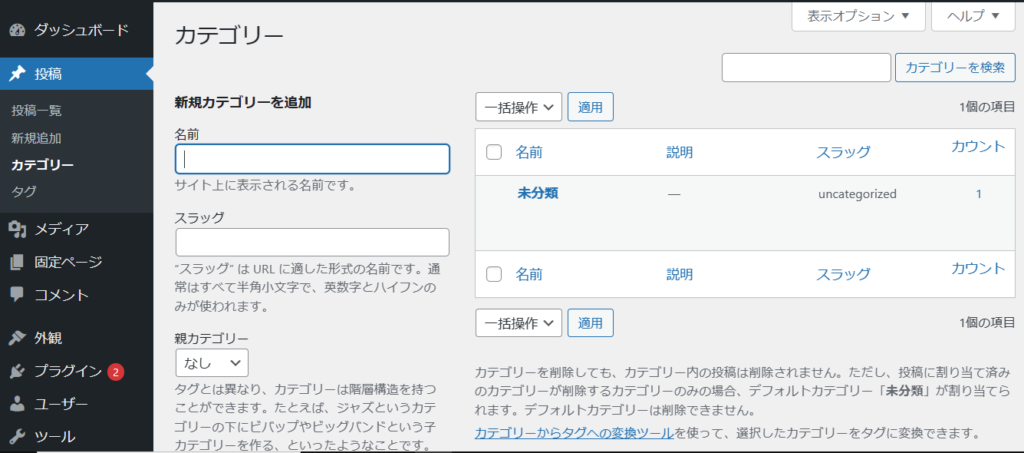
Task: Open the top 一括操作 bulk actions dropdown
Action: click(x=518, y=107)
